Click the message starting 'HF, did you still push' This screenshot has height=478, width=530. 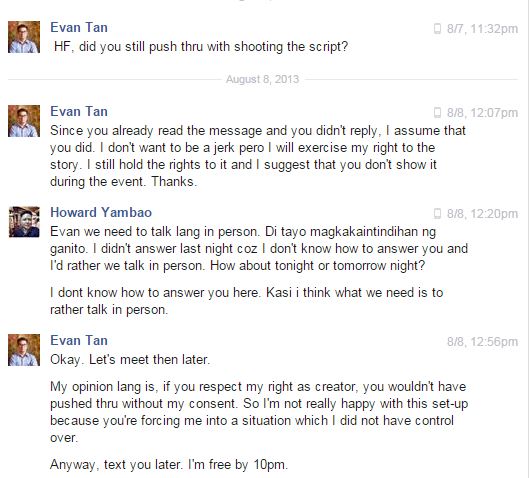201,47
